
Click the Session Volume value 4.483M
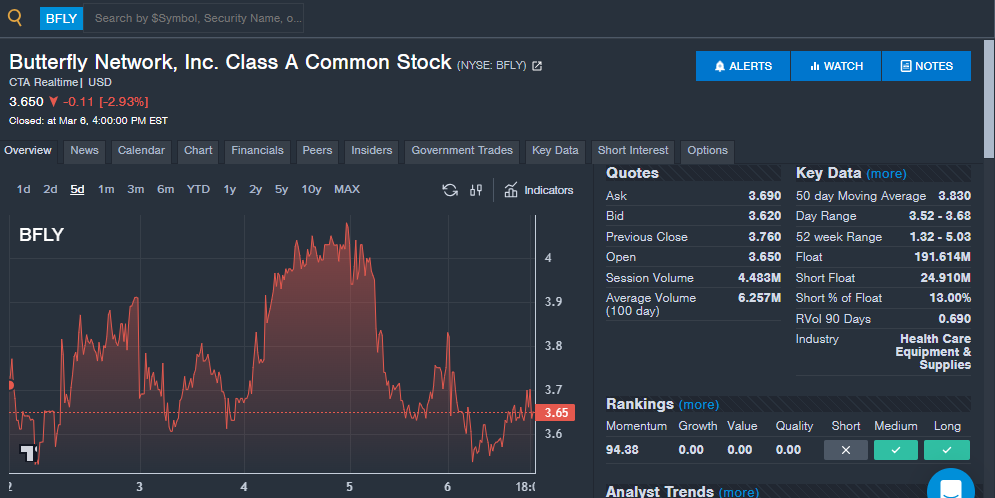760,278
